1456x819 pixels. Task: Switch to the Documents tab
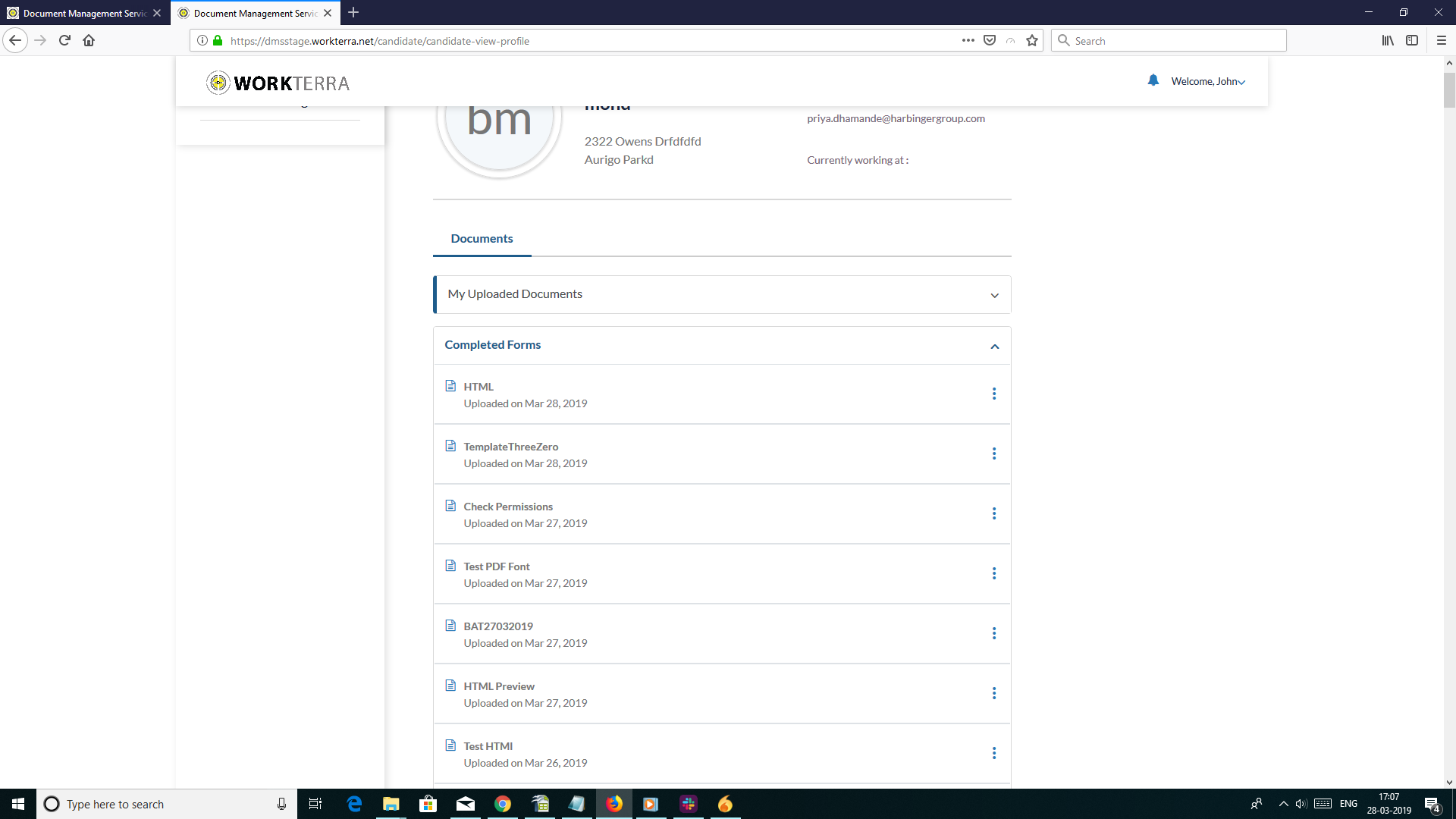(482, 238)
